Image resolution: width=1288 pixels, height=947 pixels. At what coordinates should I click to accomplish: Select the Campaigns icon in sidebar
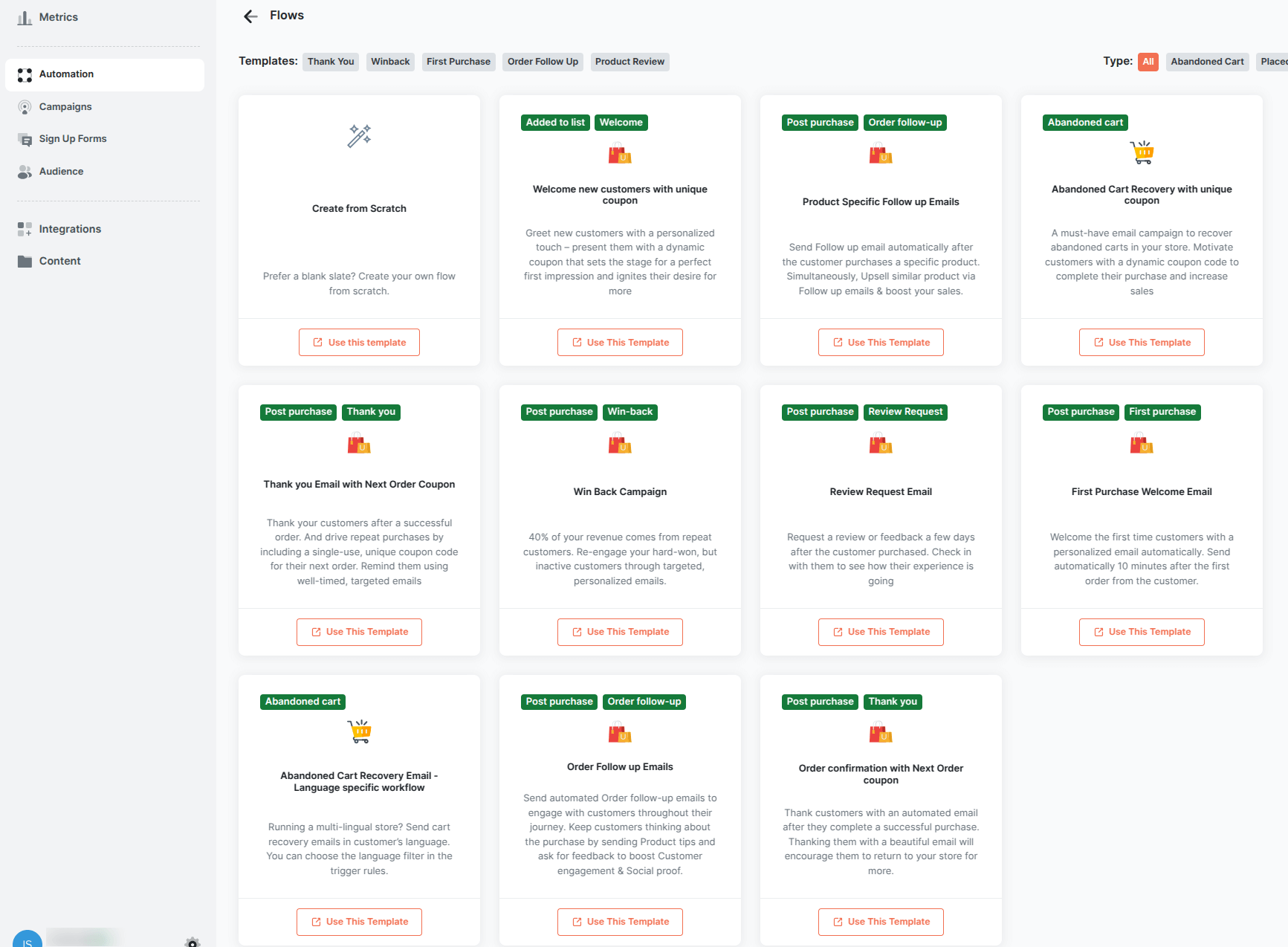(25, 106)
